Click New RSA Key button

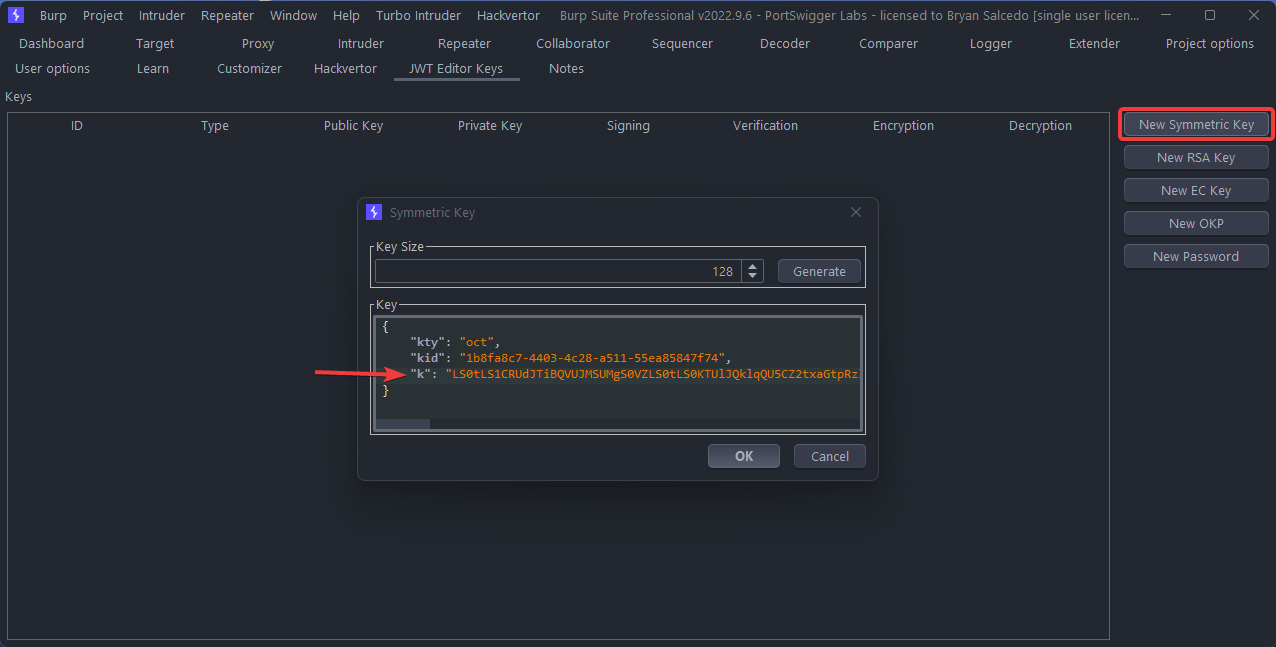[1195, 157]
